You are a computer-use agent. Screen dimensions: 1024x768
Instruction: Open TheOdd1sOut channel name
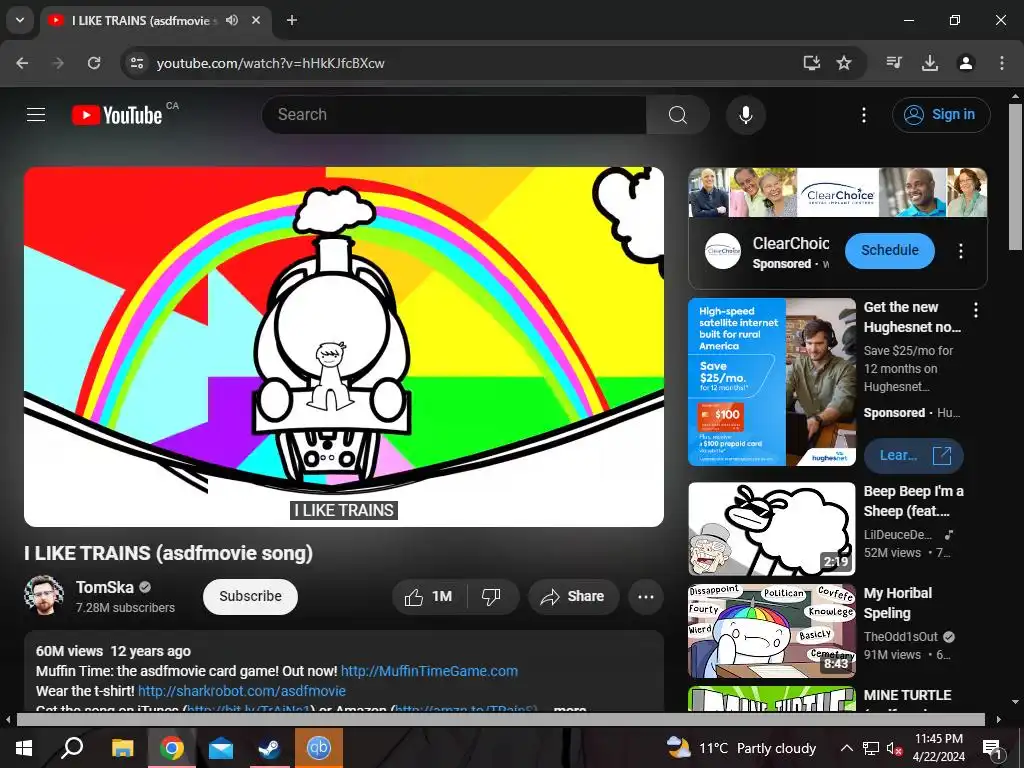(901, 637)
